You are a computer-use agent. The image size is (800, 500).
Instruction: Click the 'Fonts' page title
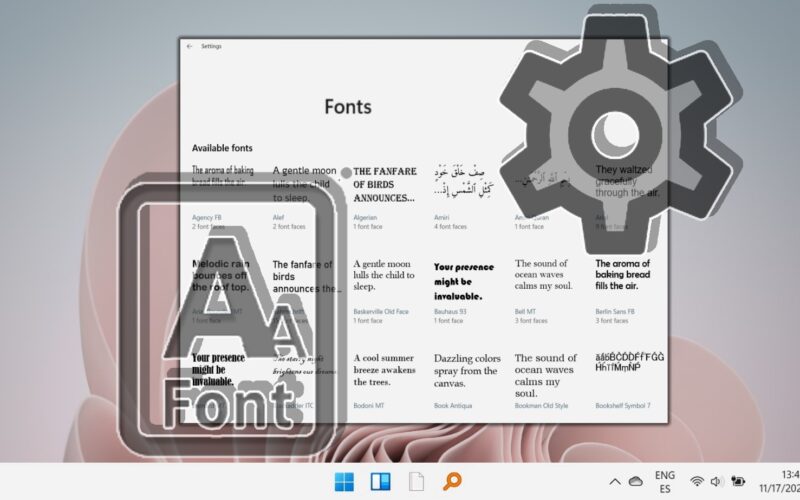coord(348,107)
